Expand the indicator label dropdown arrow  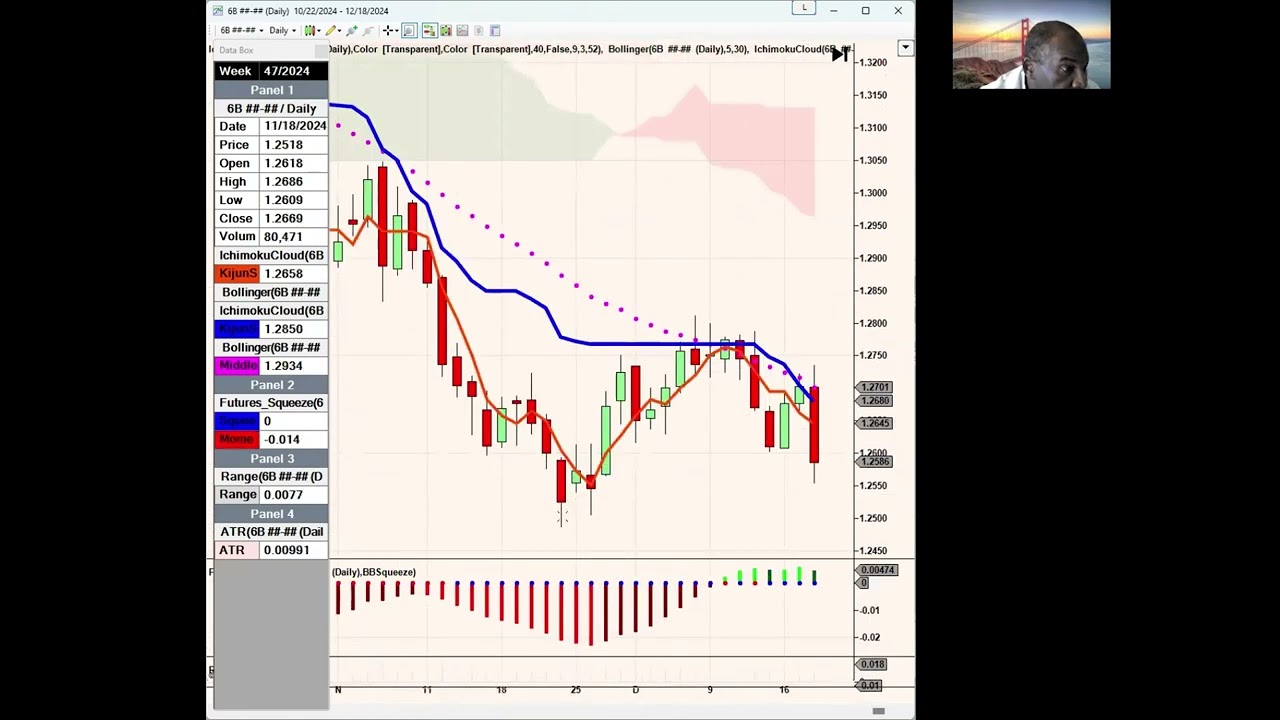coord(905,47)
